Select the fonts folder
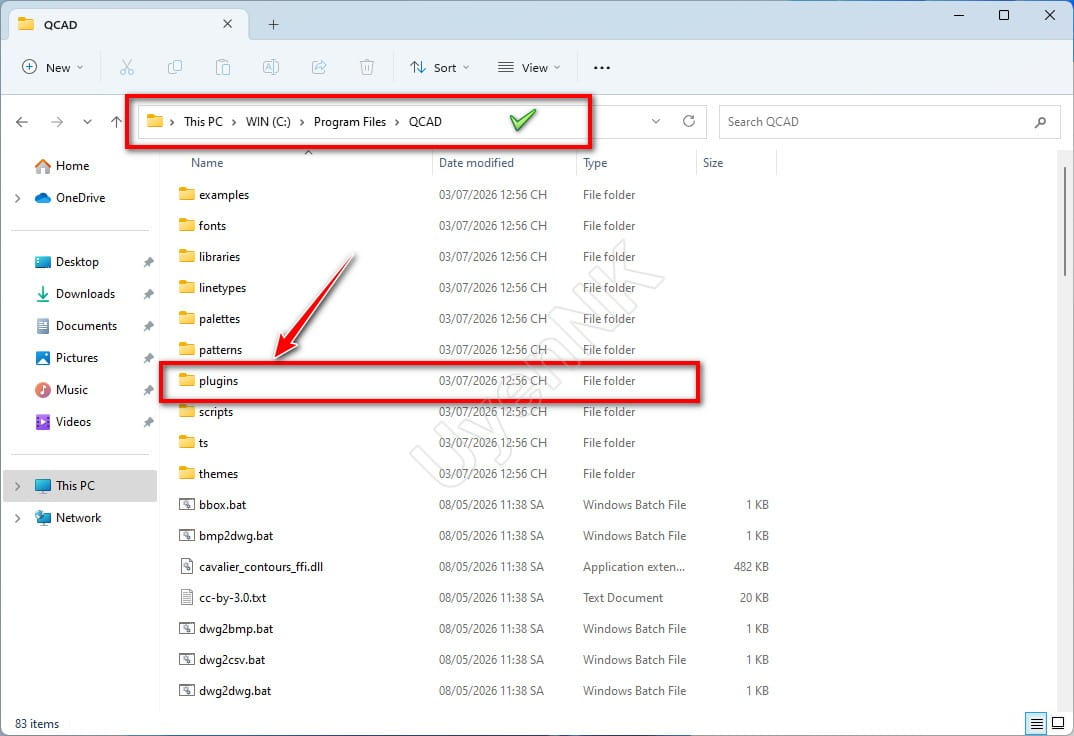 212,226
